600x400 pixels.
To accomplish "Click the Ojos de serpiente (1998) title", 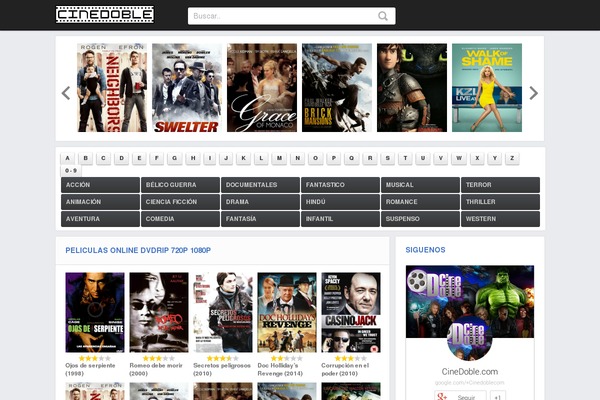I will click(x=90, y=369).
